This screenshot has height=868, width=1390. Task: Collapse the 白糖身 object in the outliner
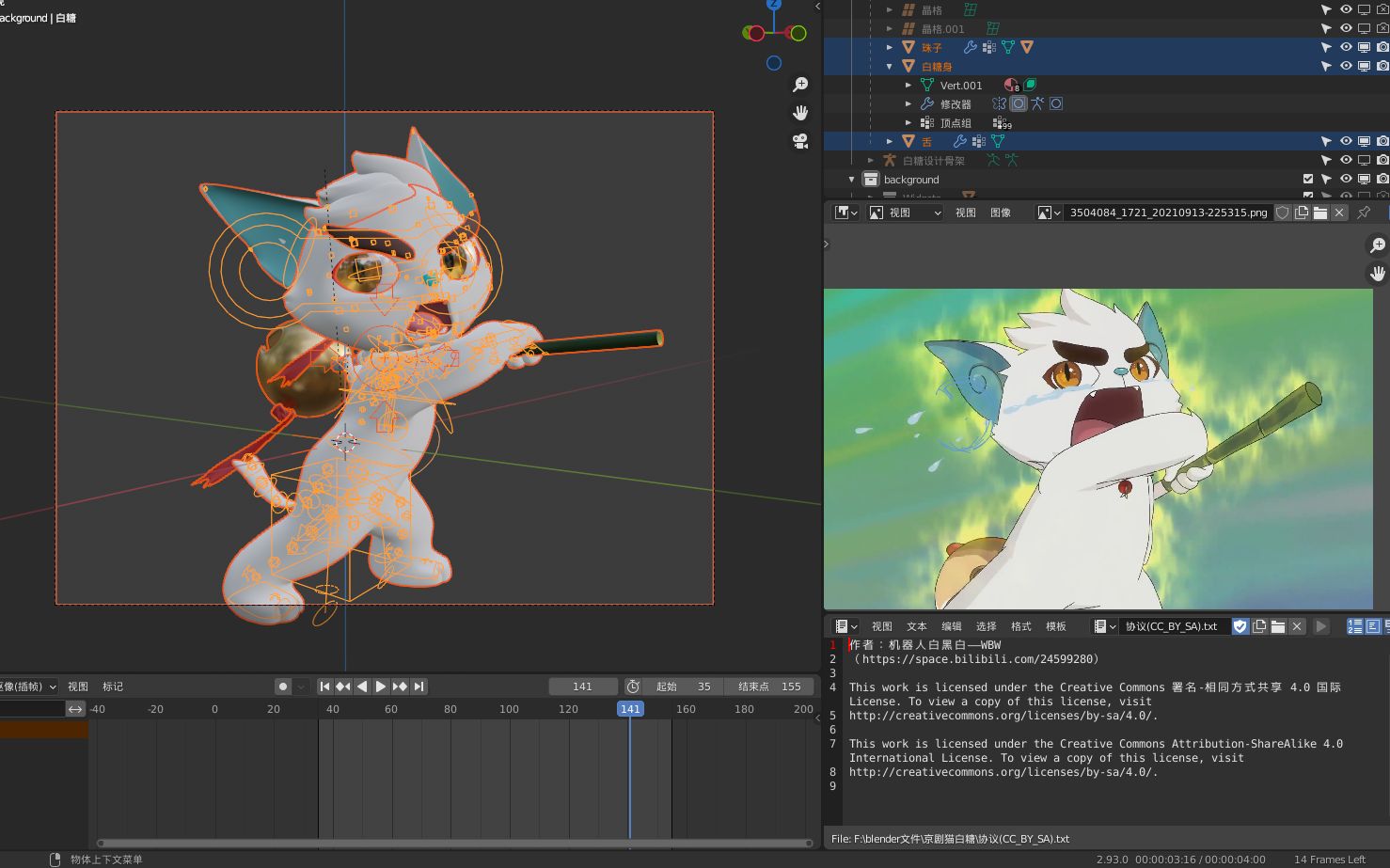(888, 66)
